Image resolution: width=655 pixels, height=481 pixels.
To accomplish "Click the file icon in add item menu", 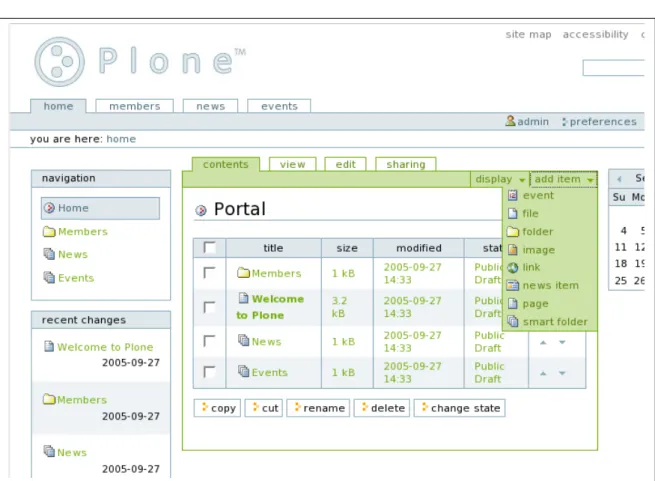I will (x=513, y=214).
